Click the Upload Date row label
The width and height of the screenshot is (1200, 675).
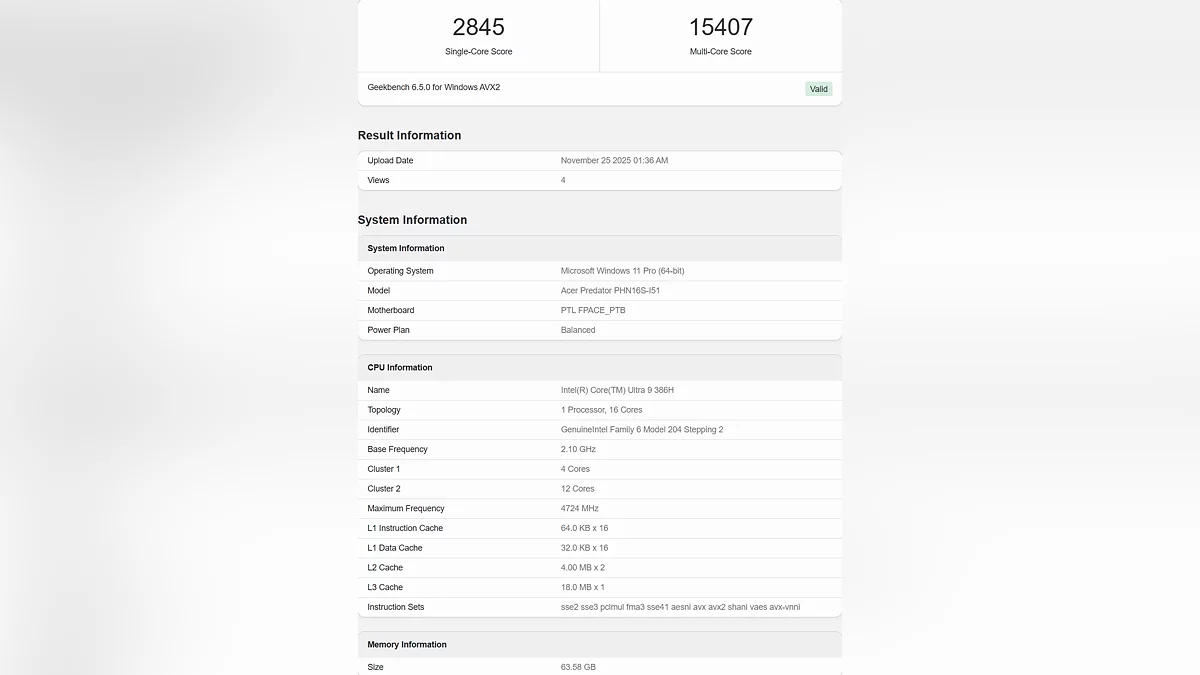coord(390,161)
